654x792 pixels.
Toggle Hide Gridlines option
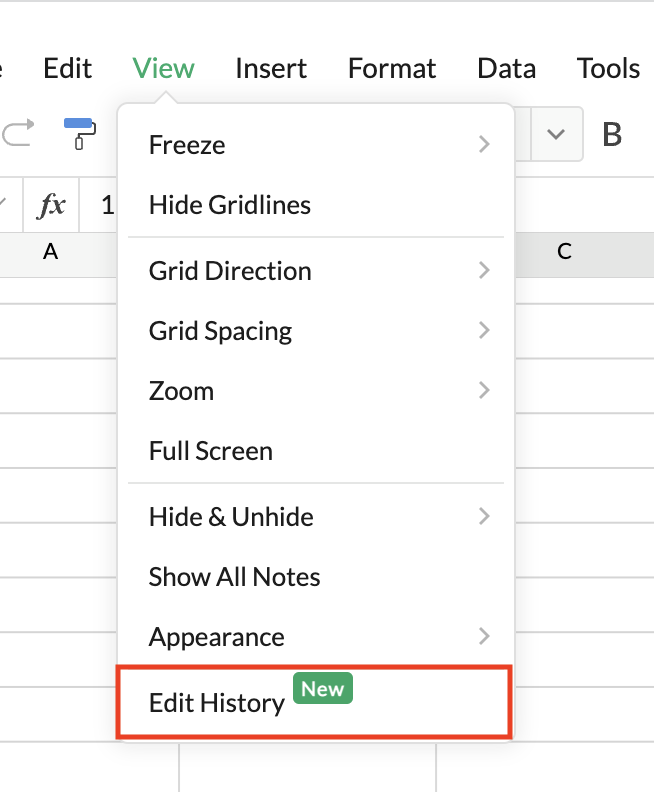pyautogui.click(x=229, y=205)
